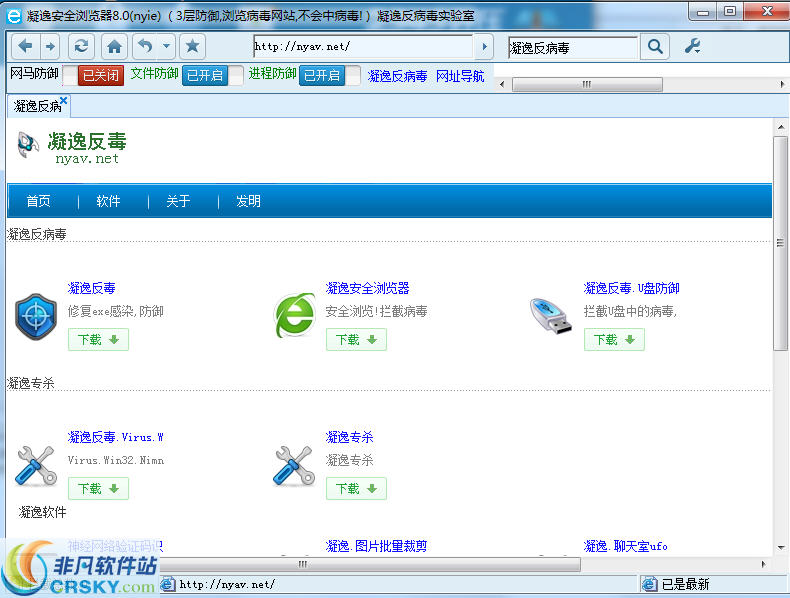
Task: Click the USB drive U盘防御 icon
Action: (551, 316)
